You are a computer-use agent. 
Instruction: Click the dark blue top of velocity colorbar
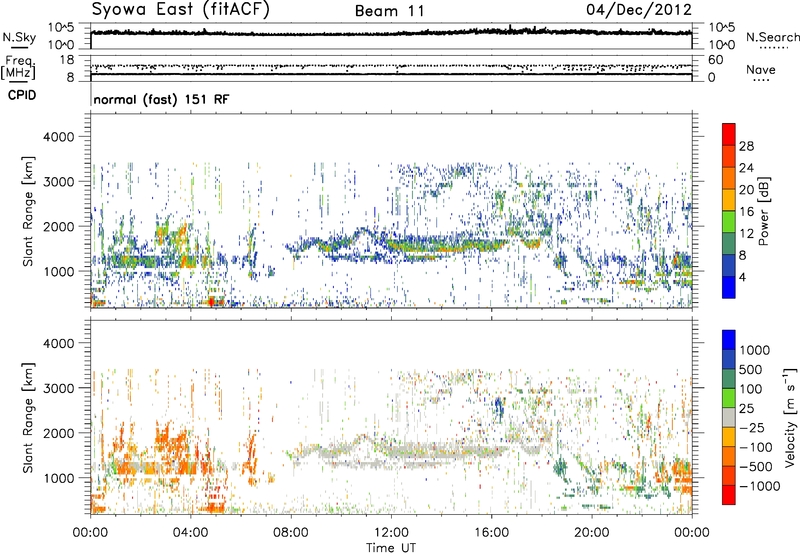click(729, 340)
